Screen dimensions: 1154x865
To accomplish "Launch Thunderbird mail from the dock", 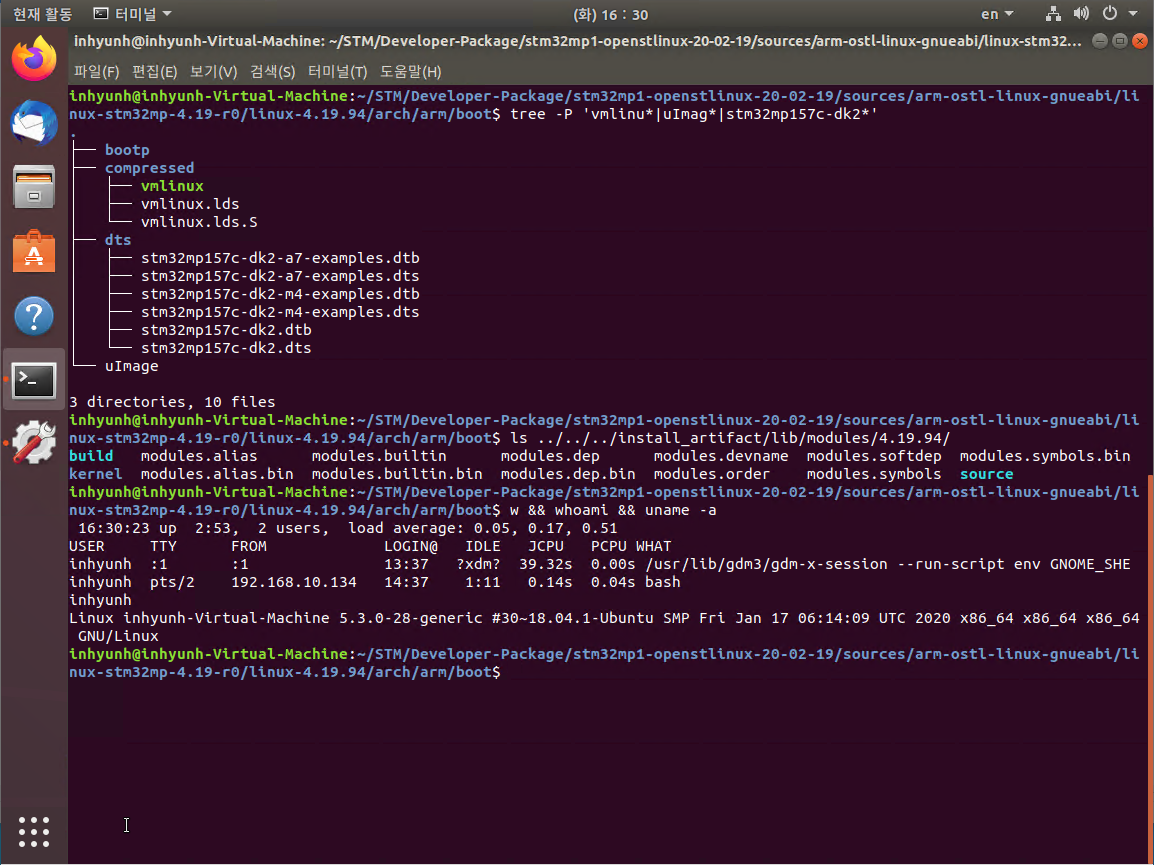I will 34,122.
